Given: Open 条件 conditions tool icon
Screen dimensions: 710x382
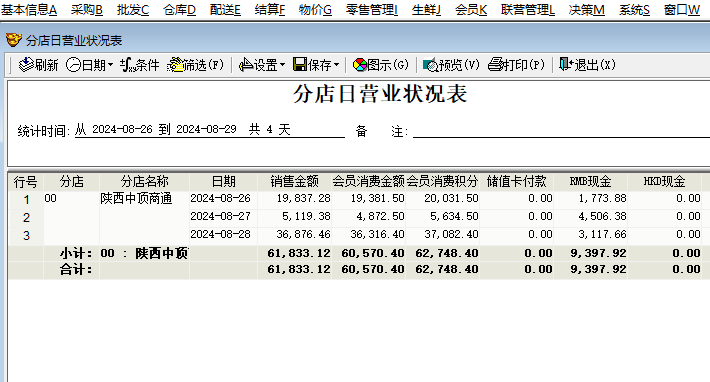Looking at the screenshot, I should pyautogui.click(x=127, y=65).
